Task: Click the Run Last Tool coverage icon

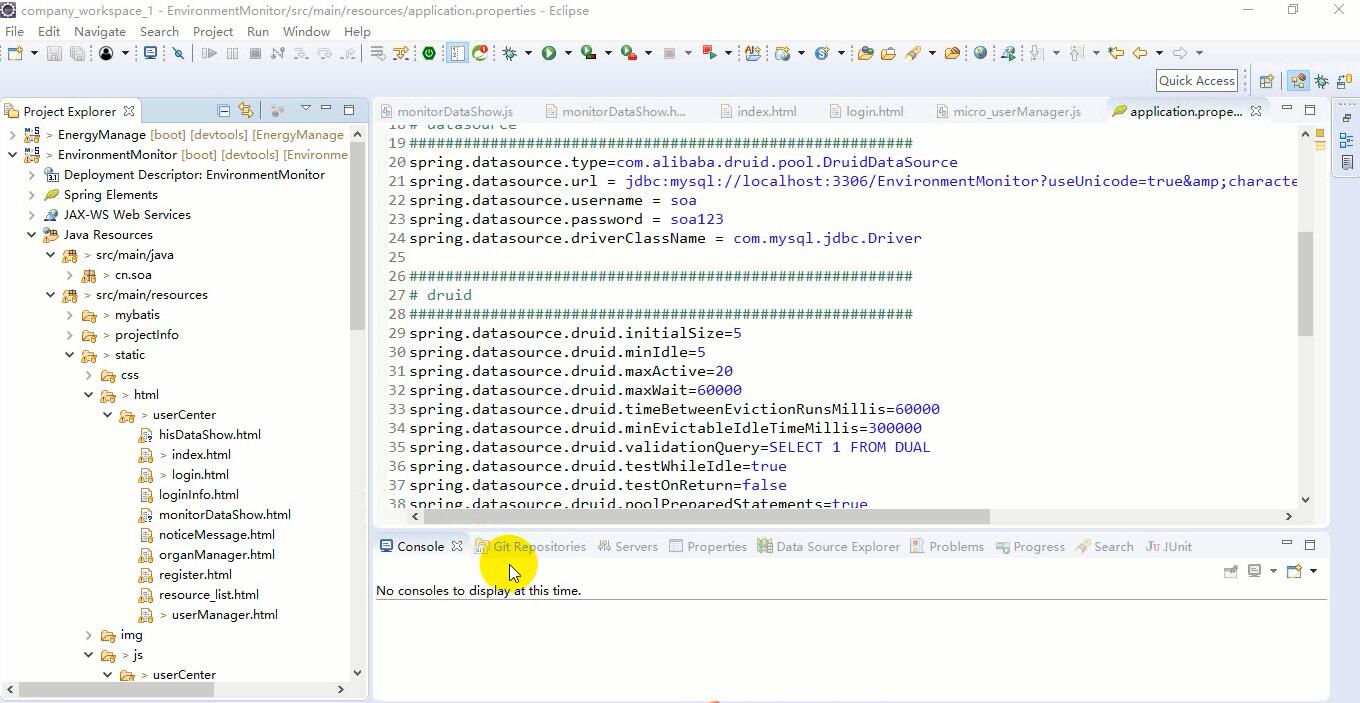Action: [x=589, y=53]
